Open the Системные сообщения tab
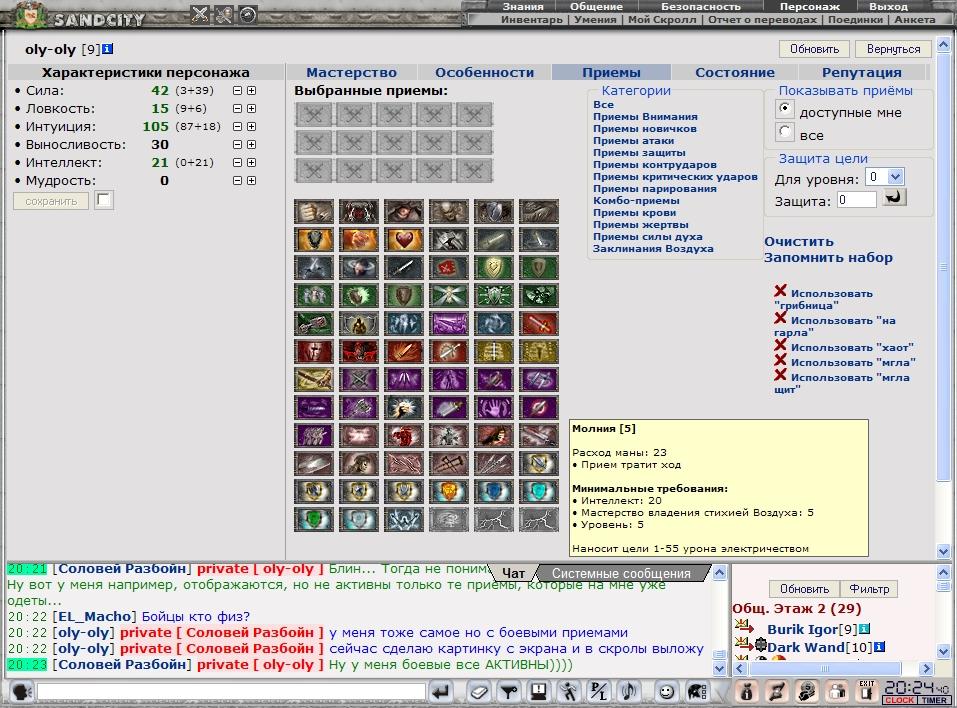 pos(621,573)
